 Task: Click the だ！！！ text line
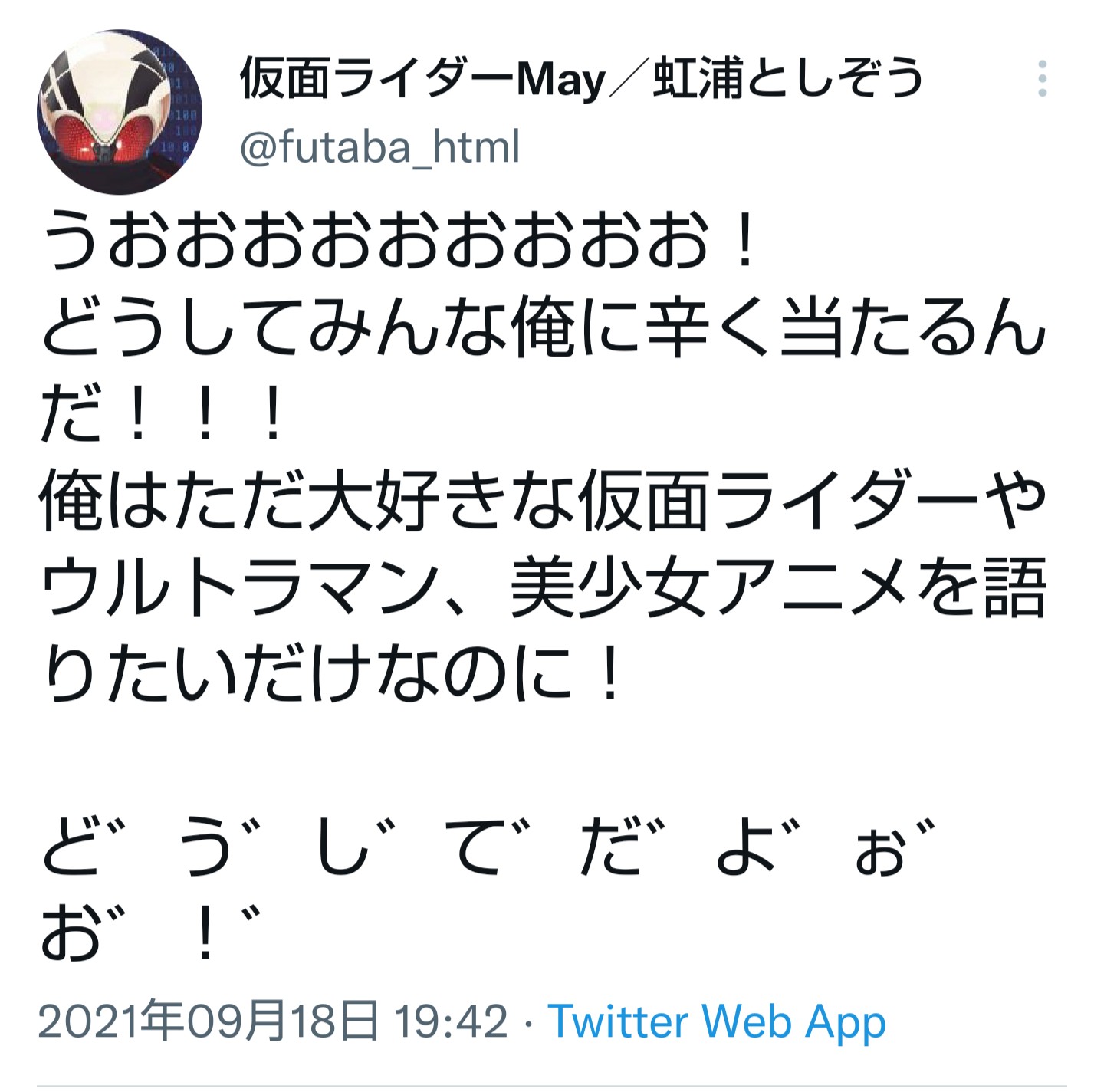pyautogui.click(x=163, y=416)
